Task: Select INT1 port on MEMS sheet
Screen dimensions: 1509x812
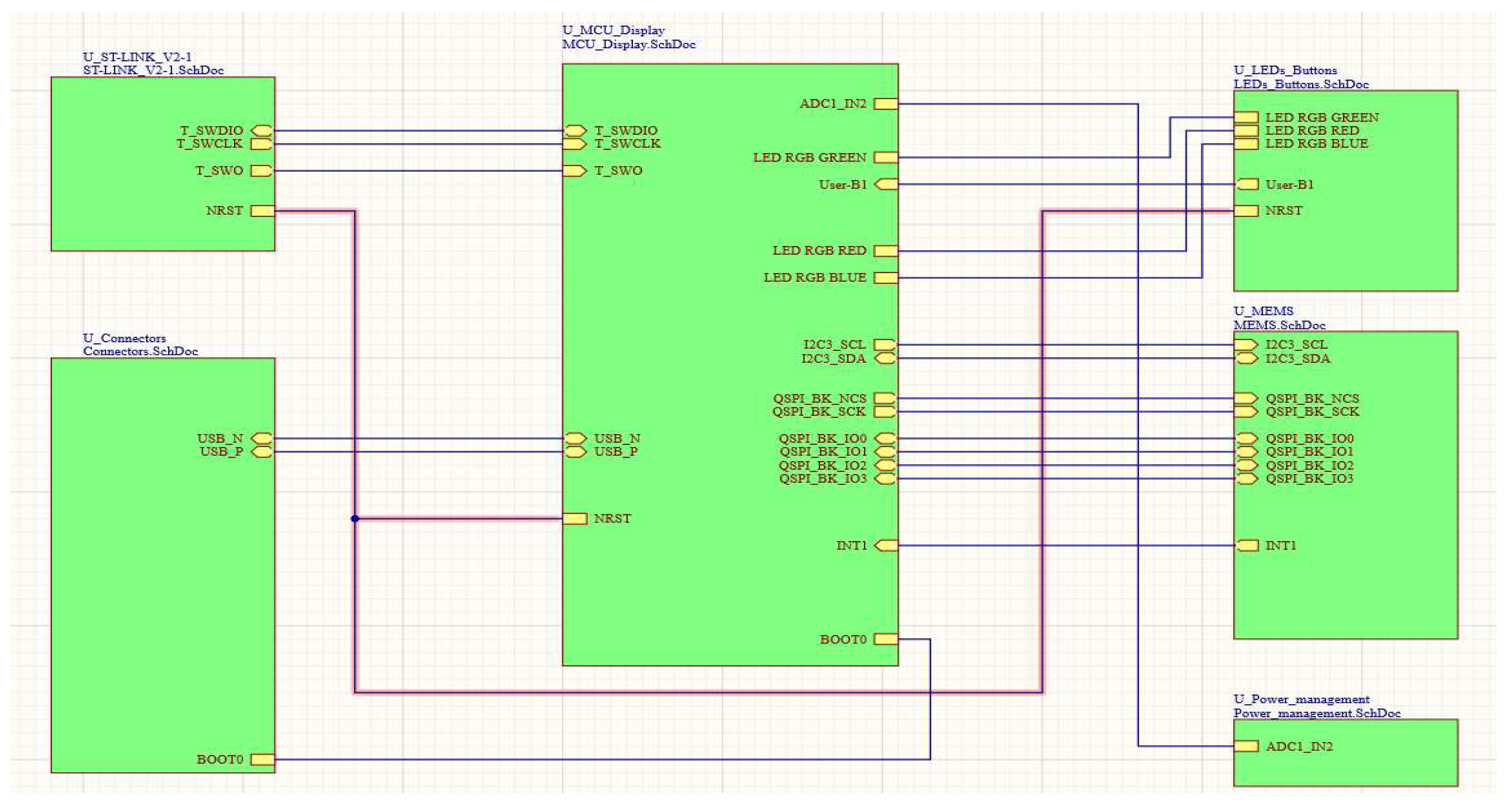Action: (1247, 546)
